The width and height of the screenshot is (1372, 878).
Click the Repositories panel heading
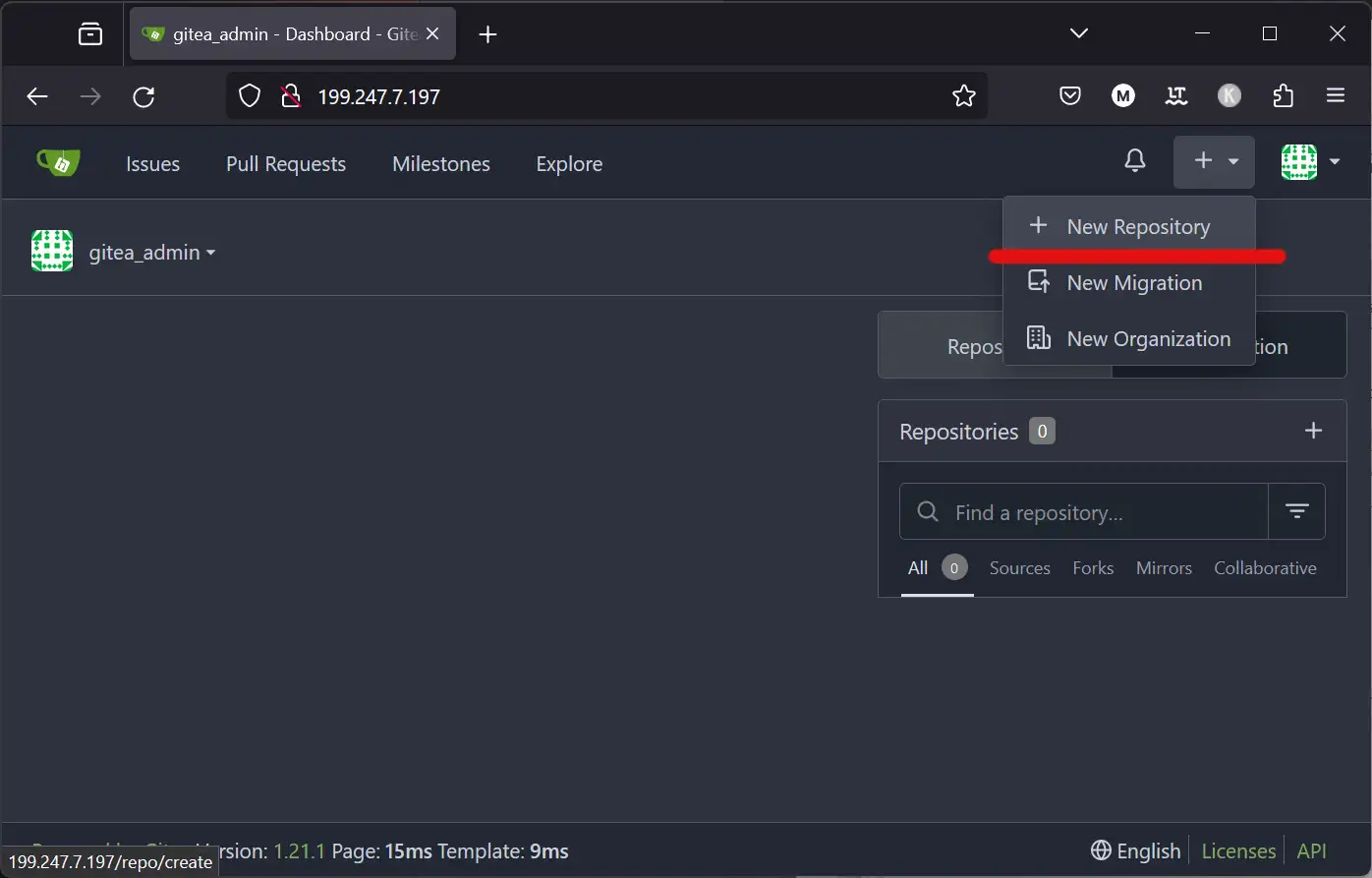(x=958, y=432)
